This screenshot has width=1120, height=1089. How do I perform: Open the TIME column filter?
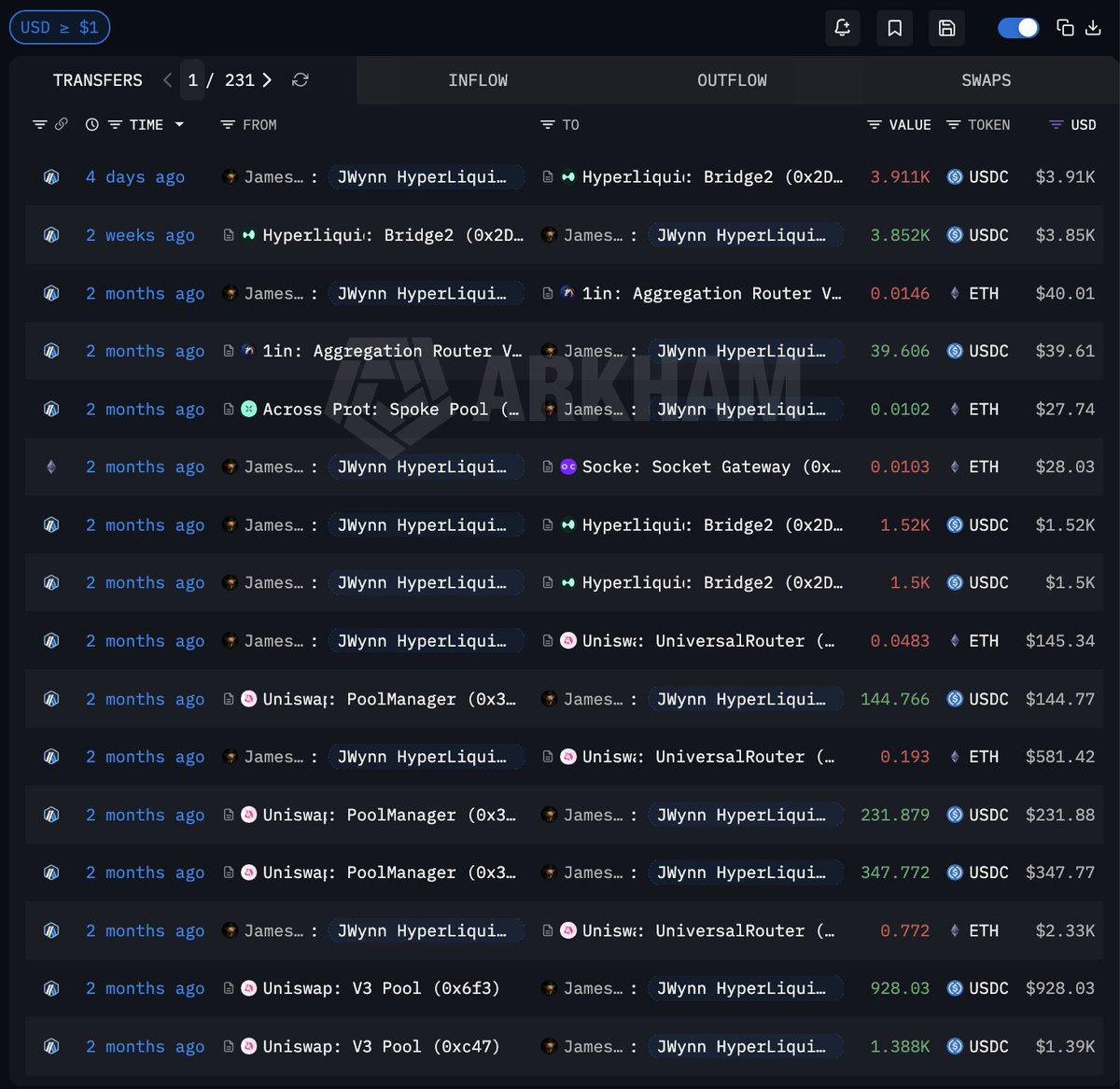tap(115, 124)
